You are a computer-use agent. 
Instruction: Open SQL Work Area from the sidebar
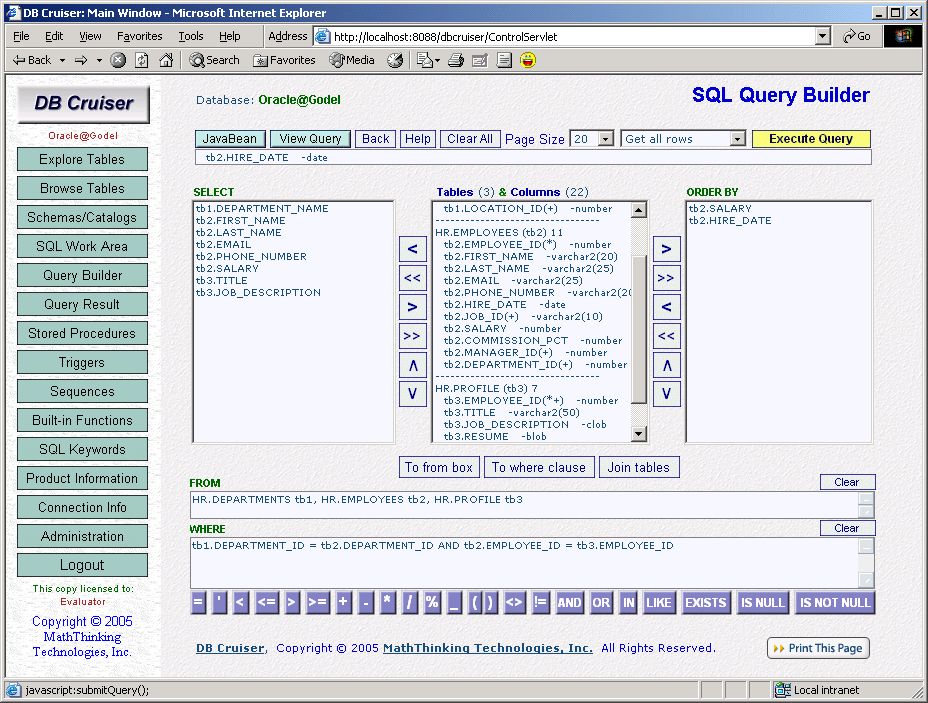click(82, 246)
